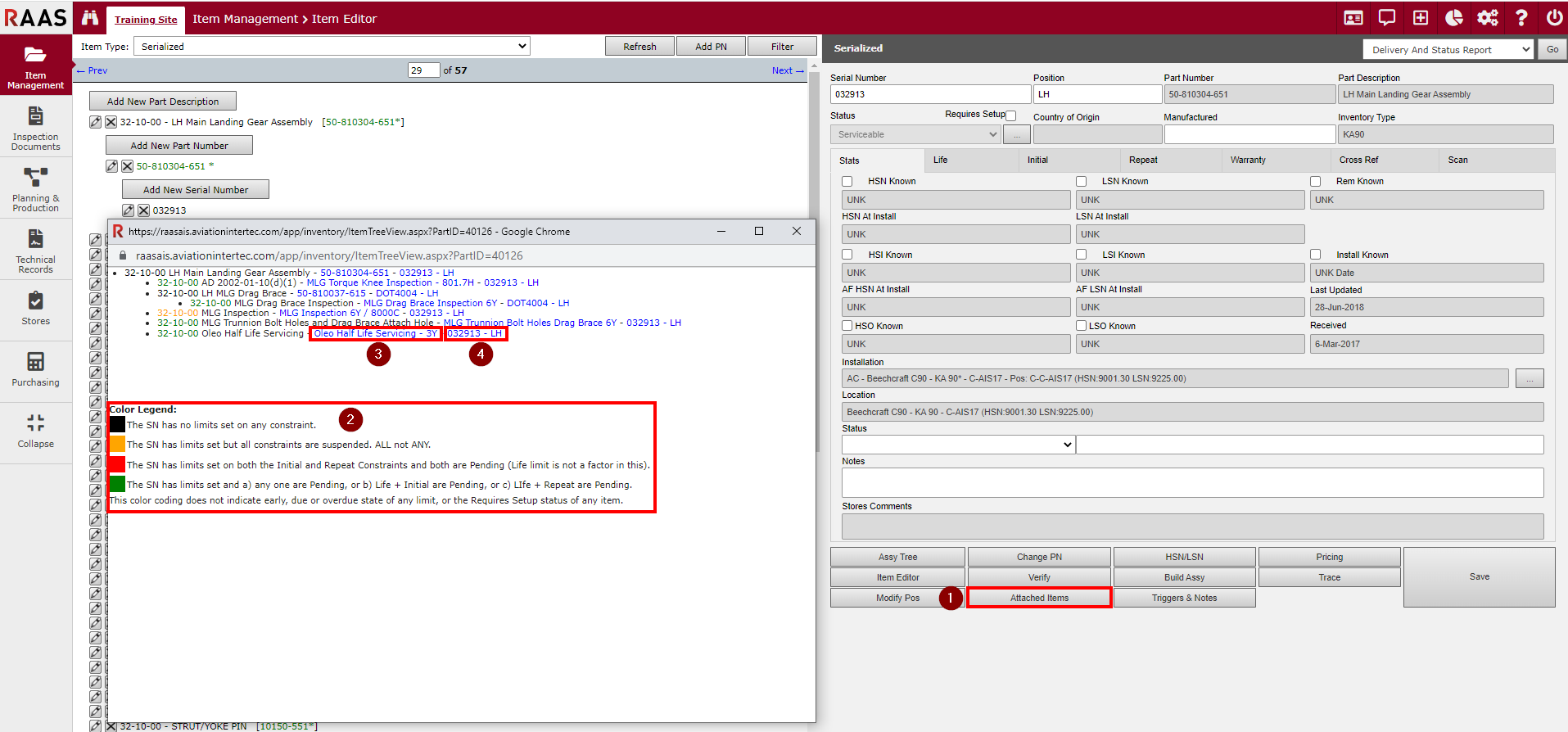Expand the Item Type dropdown

(332, 47)
